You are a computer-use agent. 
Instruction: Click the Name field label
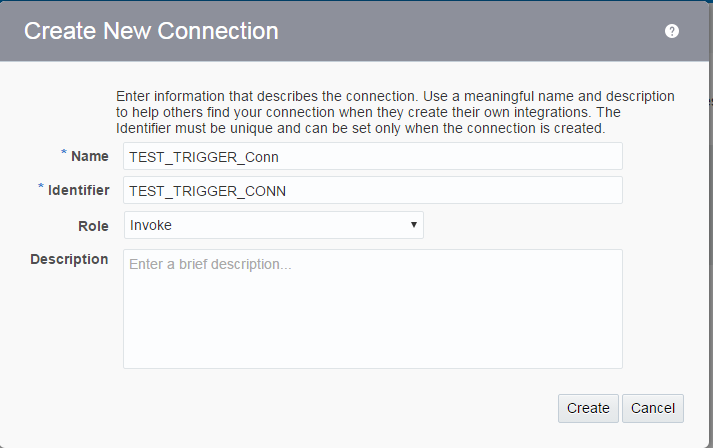coord(90,156)
